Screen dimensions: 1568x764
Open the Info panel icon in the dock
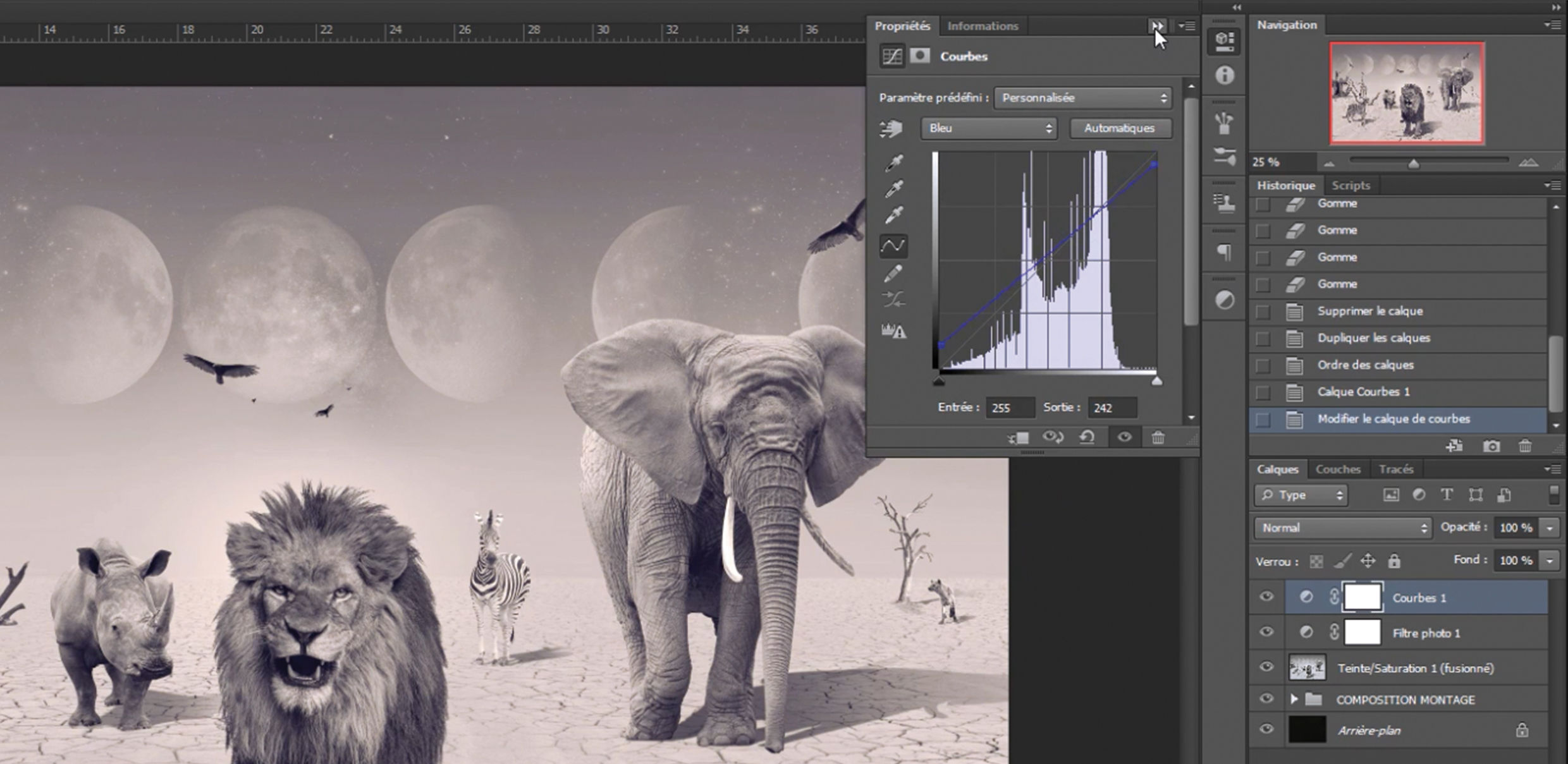tap(1225, 76)
